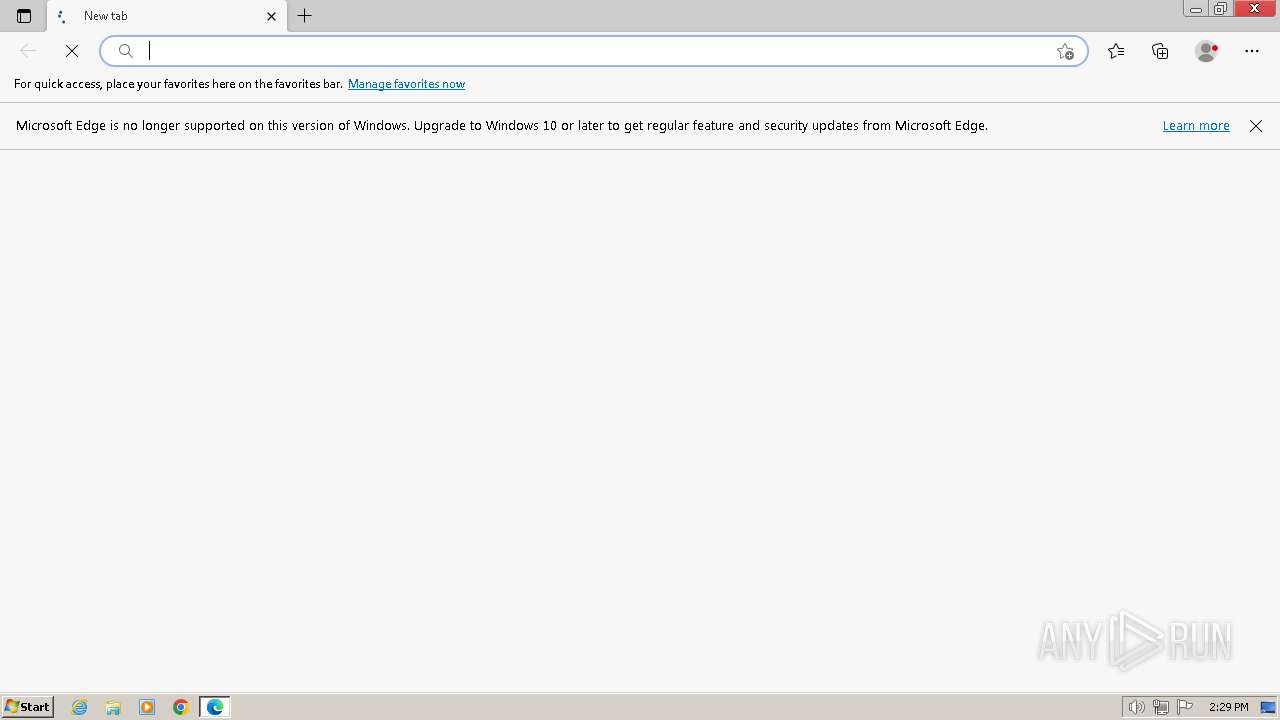The height and width of the screenshot is (720, 1280).
Task: Open the Collections panel
Action: pyautogui.click(x=1160, y=51)
